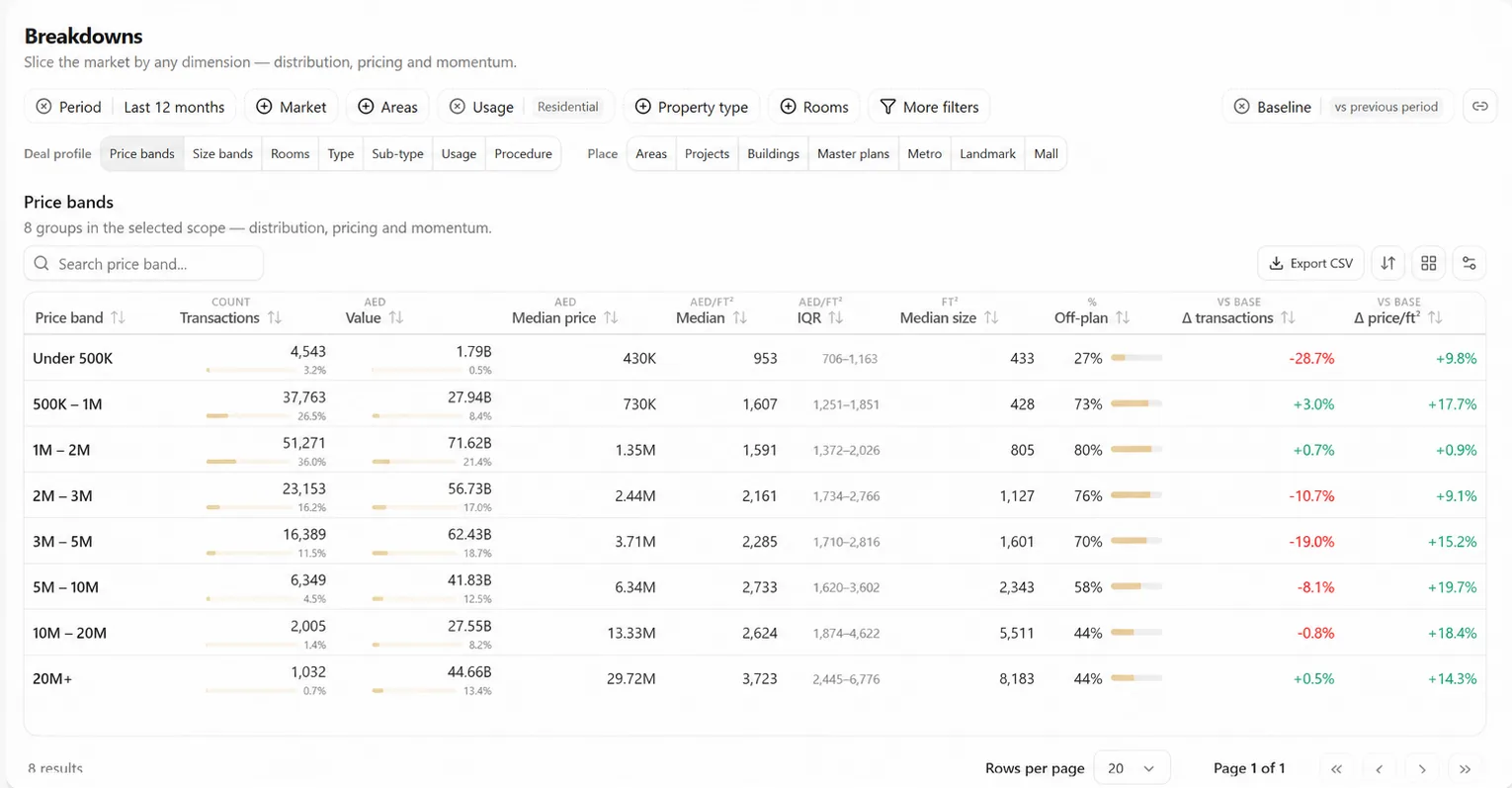Open Rows per page dropdown
Viewport: 1512px width, 788px height.
click(x=1131, y=768)
